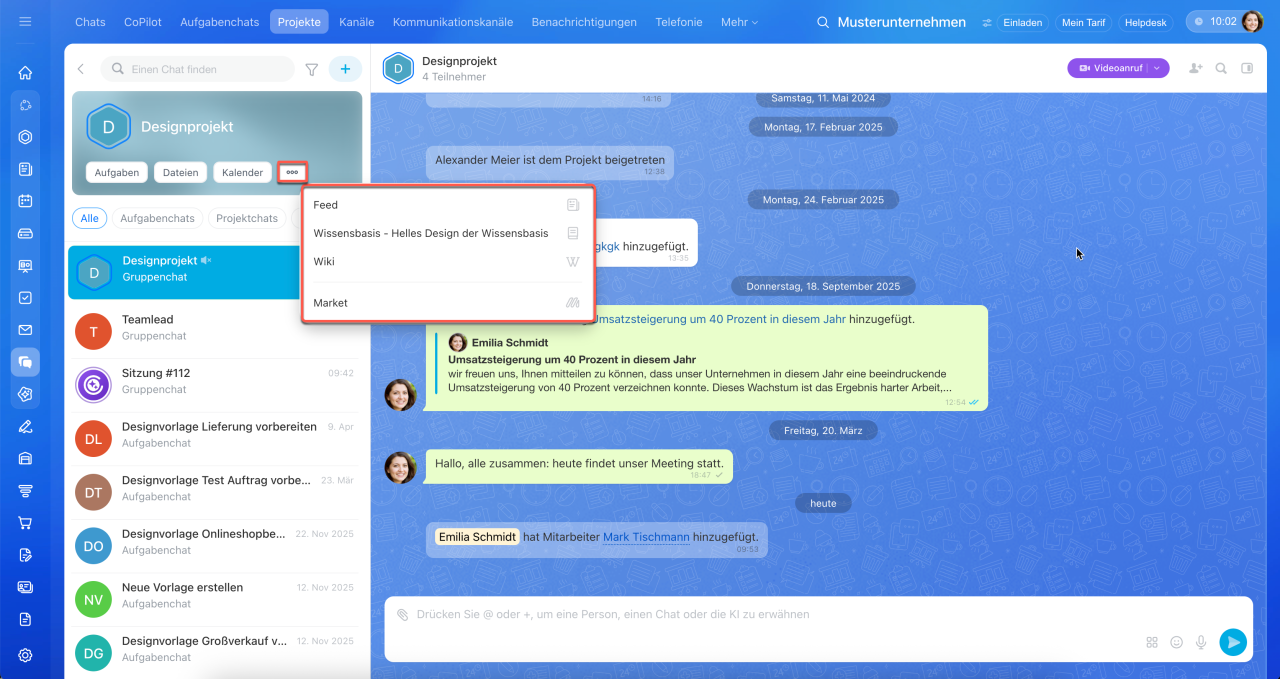1280x679 pixels.
Task: Switch to the CoPilot tab
Action: click(x=143, y=22)
